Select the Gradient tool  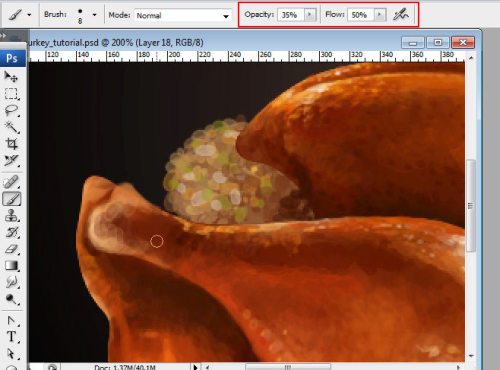[x=11, y=266]
